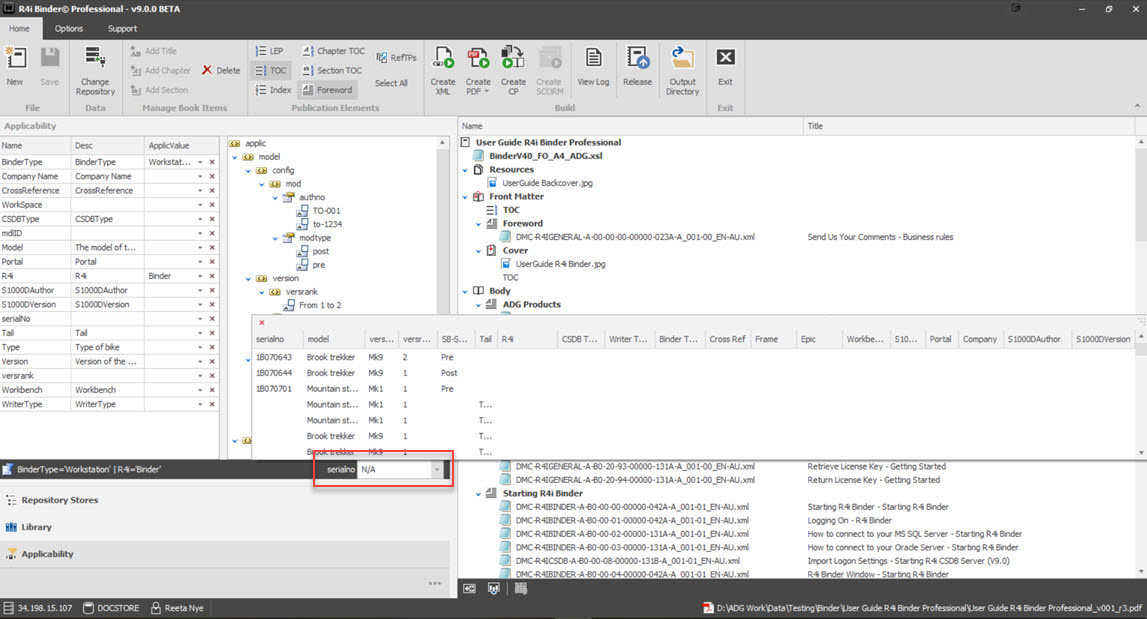Image resolution: width=1147 pixels, height=619 pixels.
Task: Click the serial grid vertical scrollbar
Action: tap(1140, 395)
